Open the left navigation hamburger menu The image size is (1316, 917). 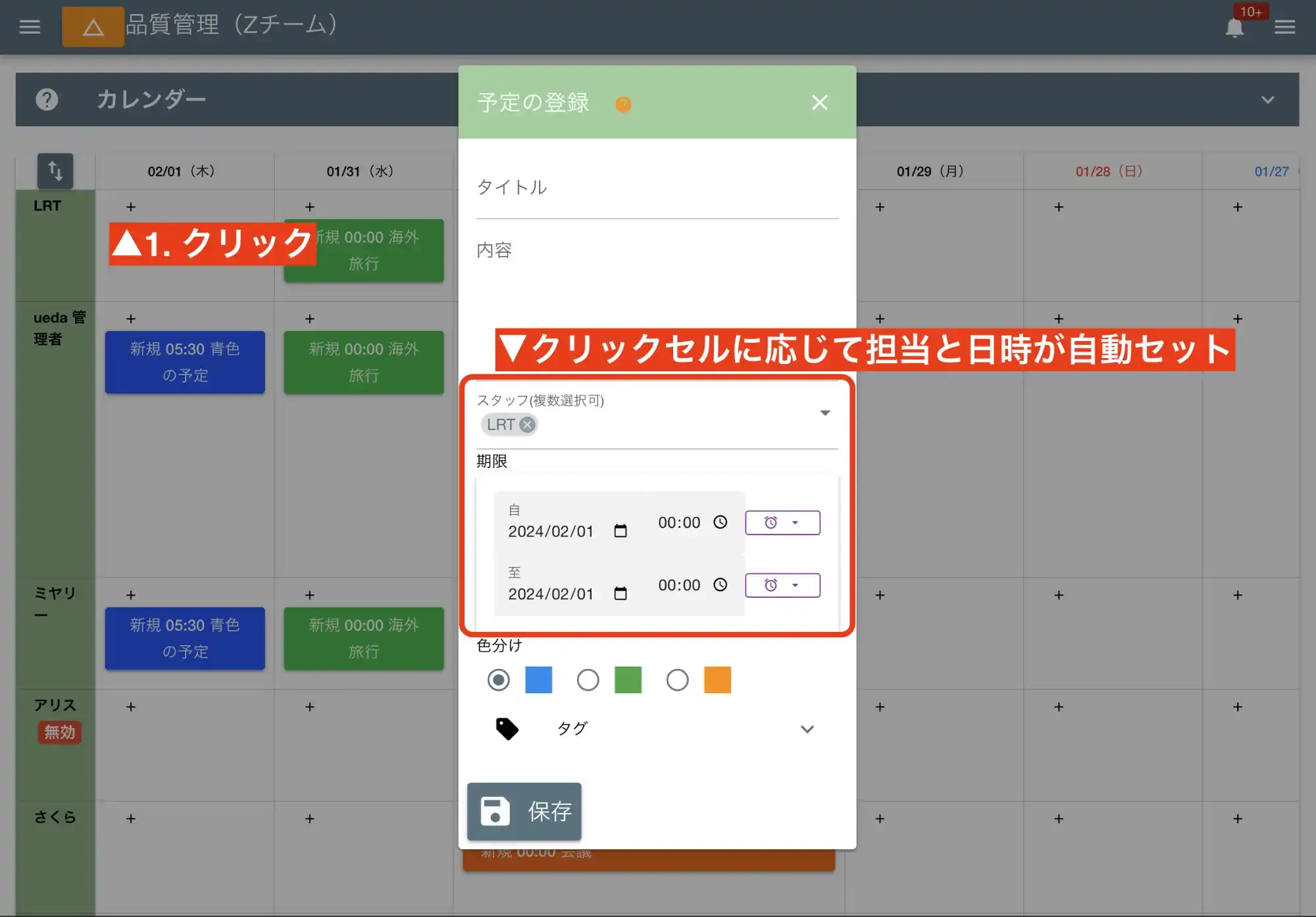[x=29, y=26]
